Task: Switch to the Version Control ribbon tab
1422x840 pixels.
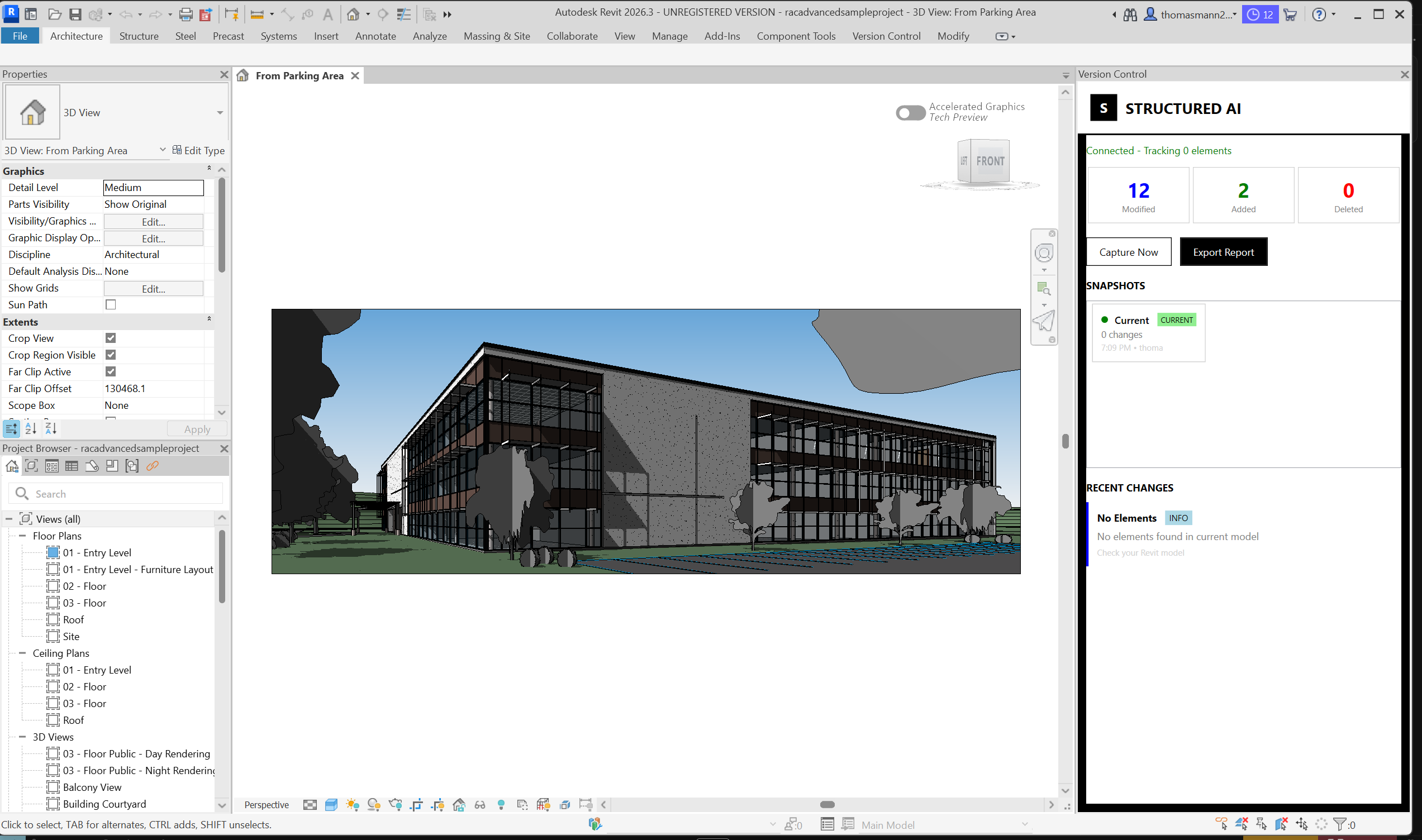Action: pyautogui.click(x=886, y=36)
